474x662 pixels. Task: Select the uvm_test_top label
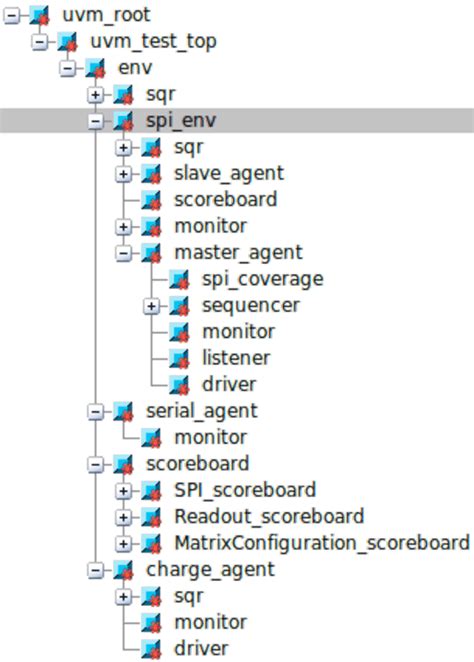[x=154, y=42]
